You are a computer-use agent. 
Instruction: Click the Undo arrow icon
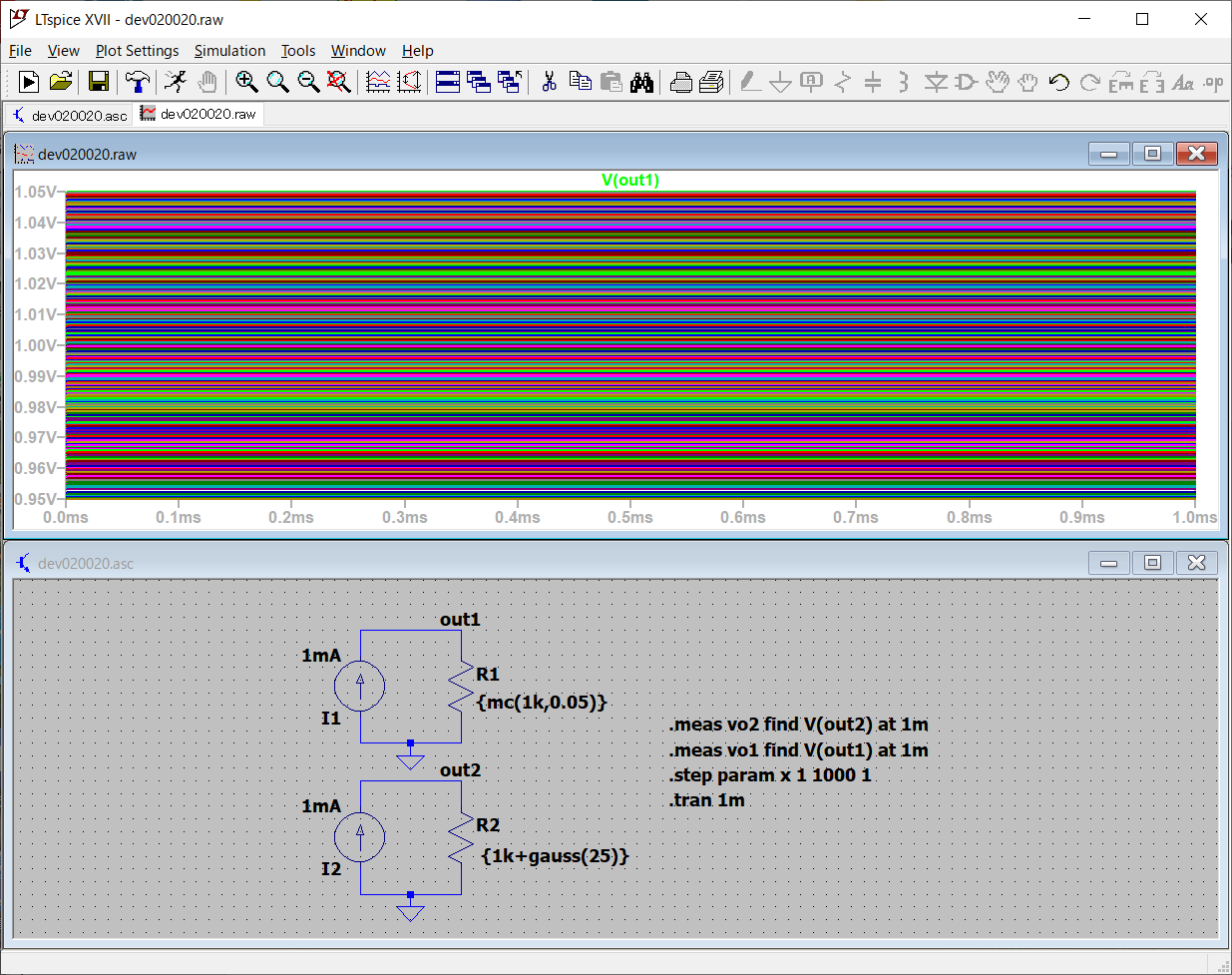click(x=1059, y=82)
